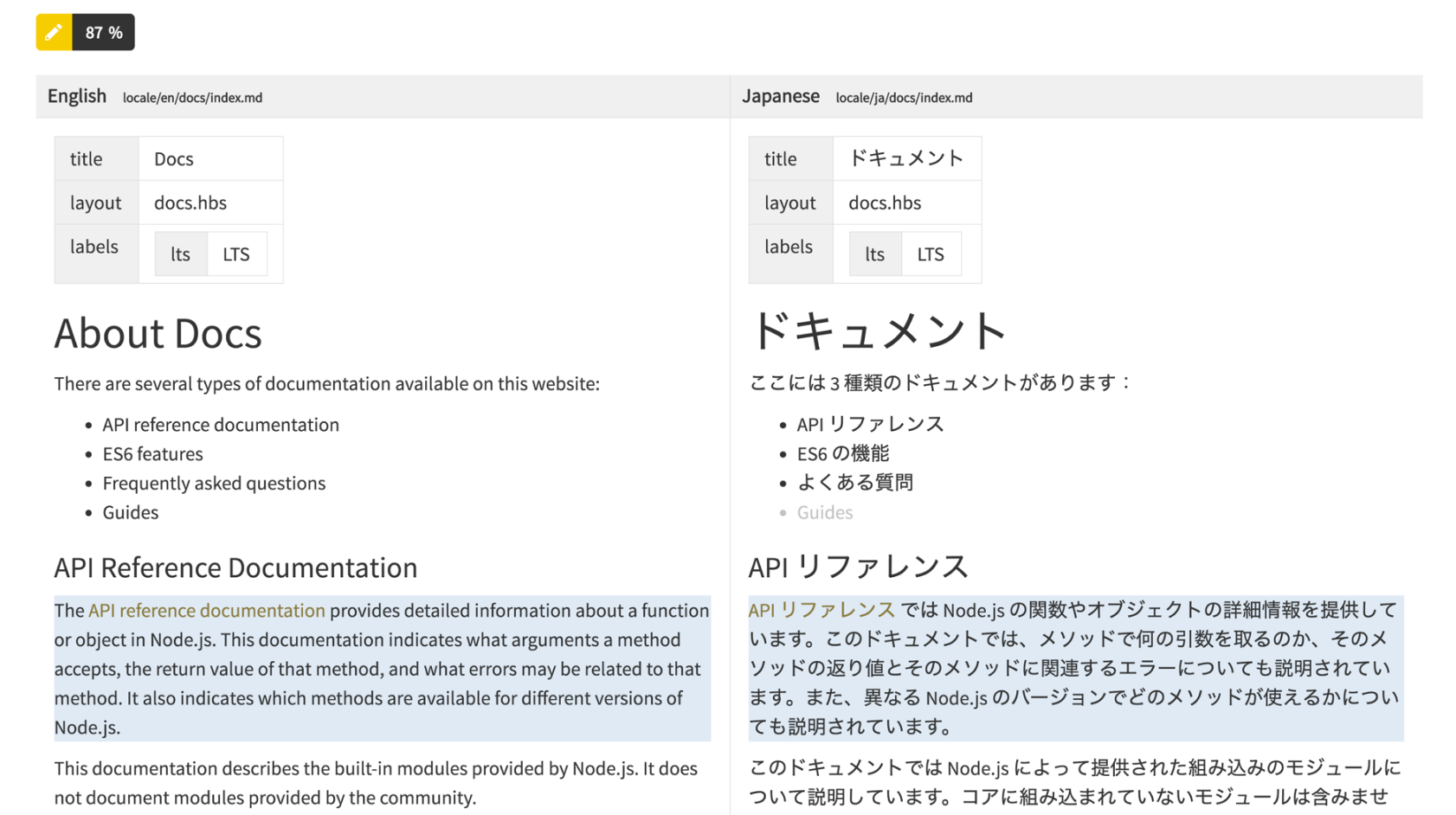Select the Japanese pane header

781,96
